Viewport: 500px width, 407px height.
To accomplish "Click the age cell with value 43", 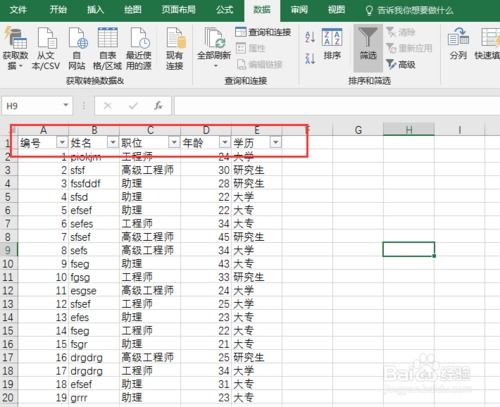I will tap(206, 264).
